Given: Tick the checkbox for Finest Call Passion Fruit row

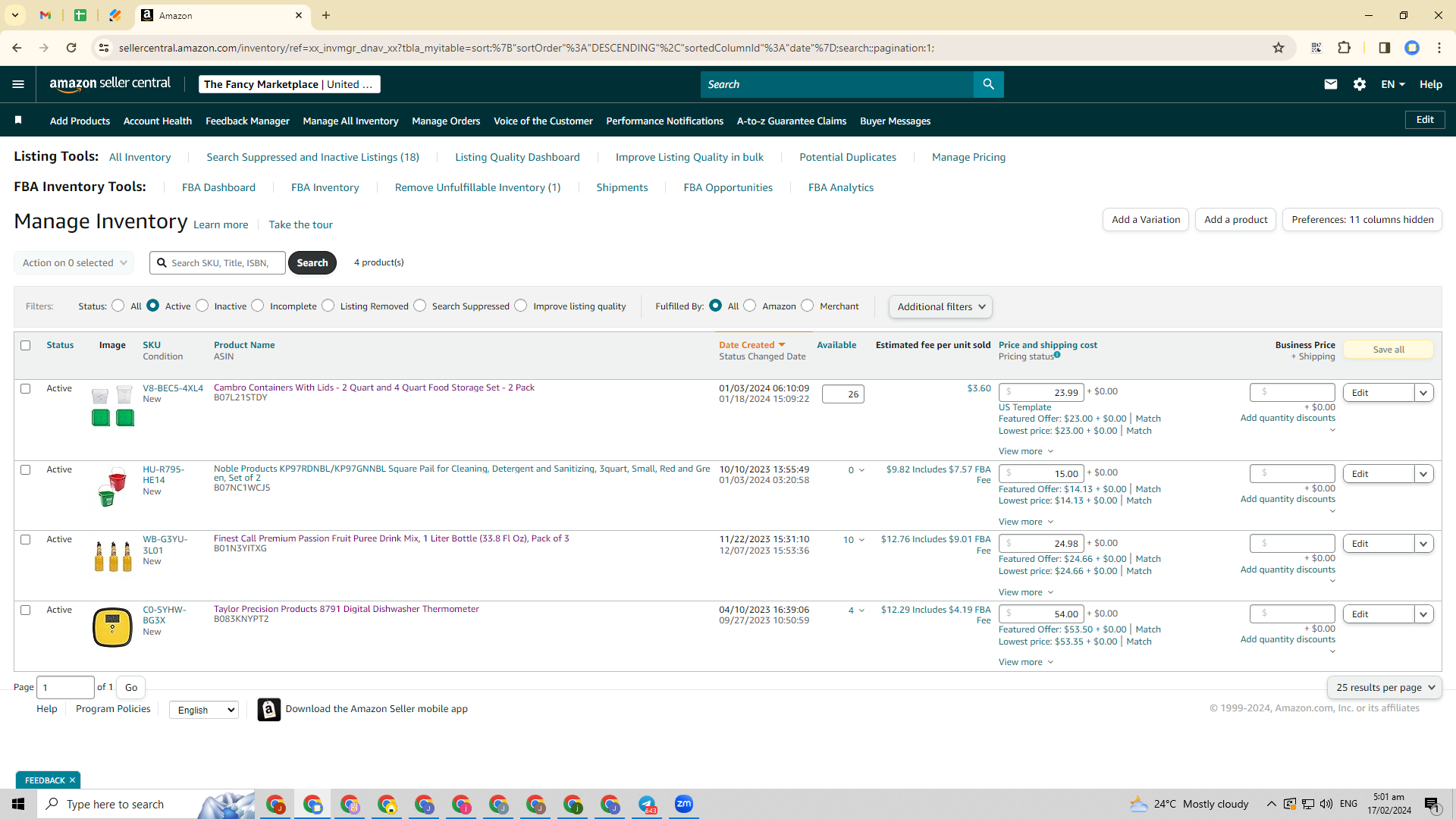Looking at the screenshot, I should pos(25,539).
